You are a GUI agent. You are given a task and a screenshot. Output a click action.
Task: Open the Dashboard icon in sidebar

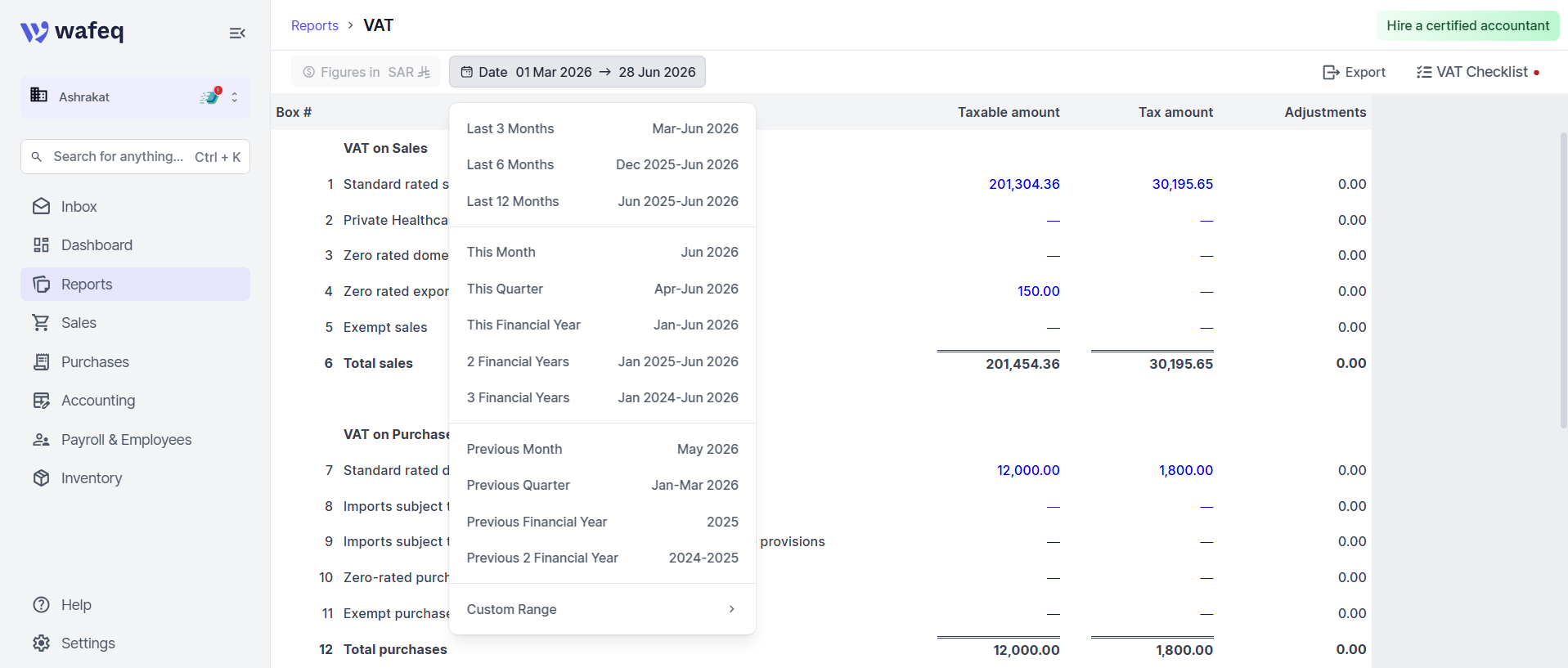42,245
